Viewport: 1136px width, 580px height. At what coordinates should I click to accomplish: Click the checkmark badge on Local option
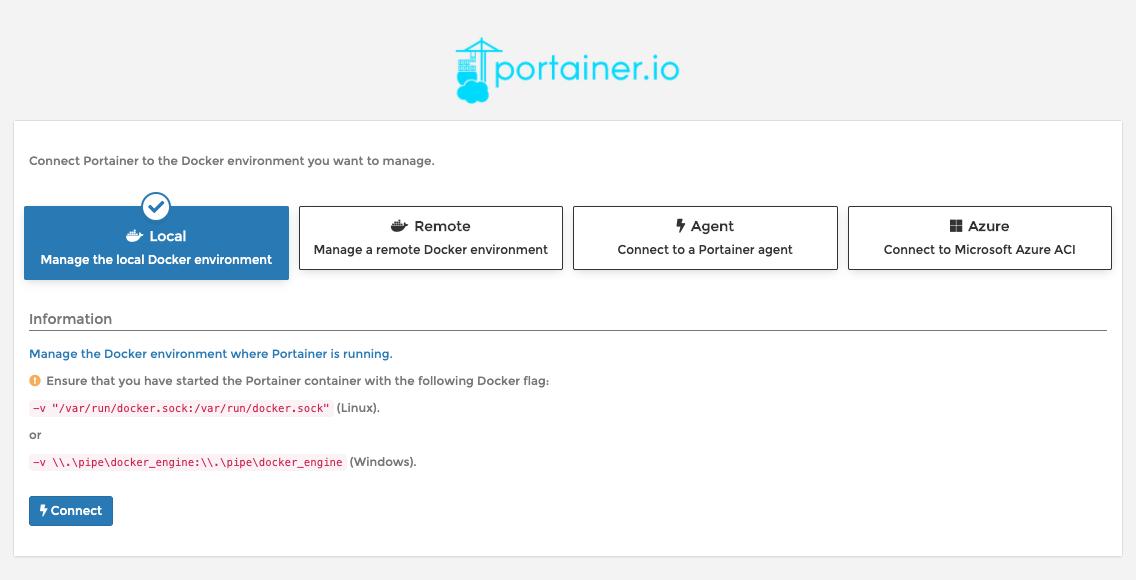(156, 206)
